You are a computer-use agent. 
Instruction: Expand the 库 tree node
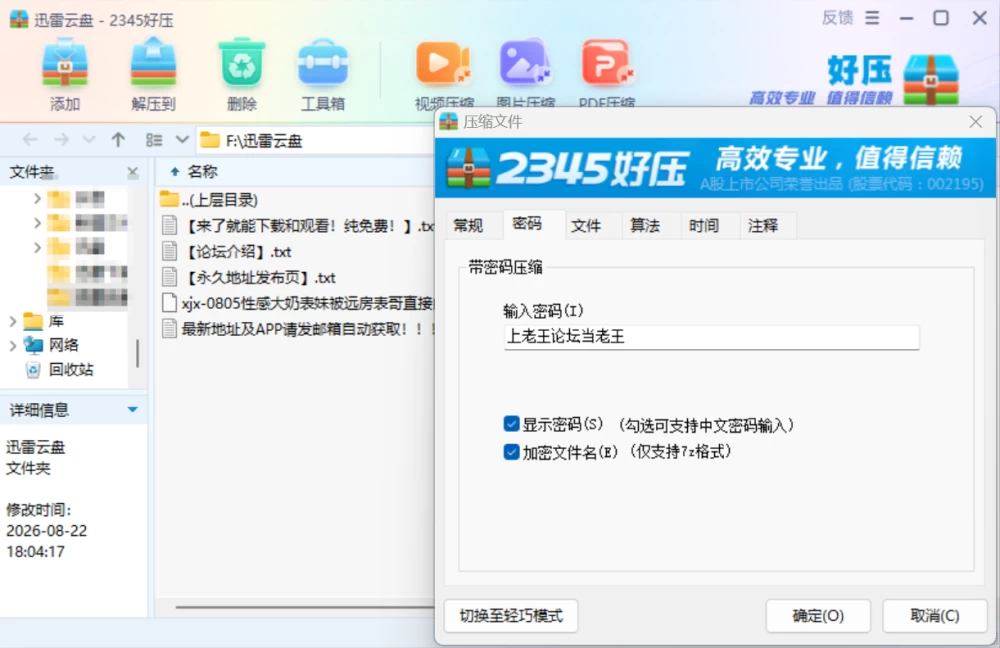point(13,321)
